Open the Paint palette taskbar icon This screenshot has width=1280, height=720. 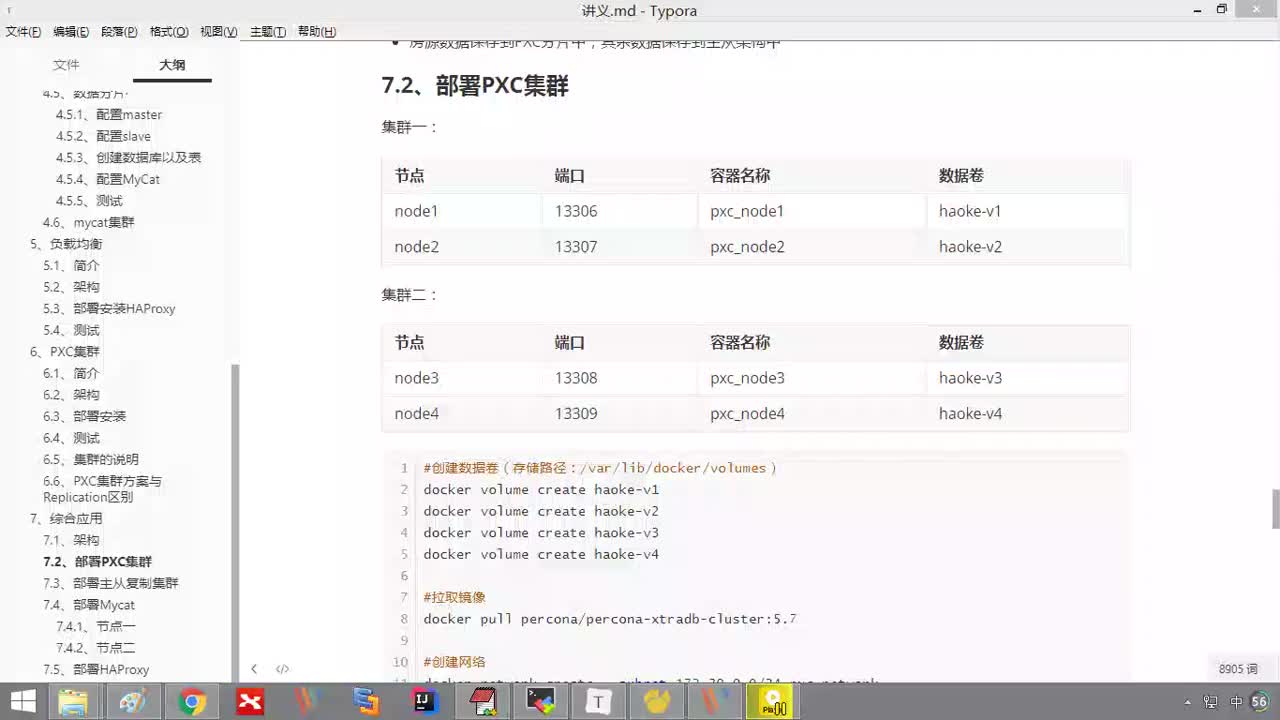[133, 702]
